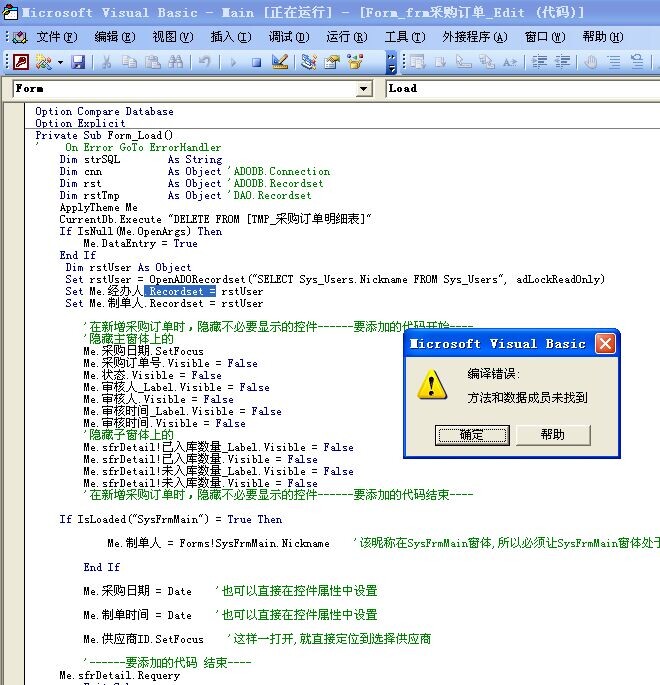Viewport: 660px width, 685px height.
Task: Click 'If IsLoaded("SysFrmMain") = True Then' line
Action: (x=171, y=519)
